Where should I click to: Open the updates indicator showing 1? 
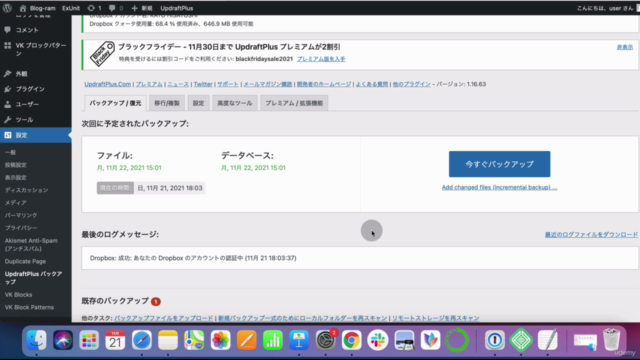pos(94,8)
